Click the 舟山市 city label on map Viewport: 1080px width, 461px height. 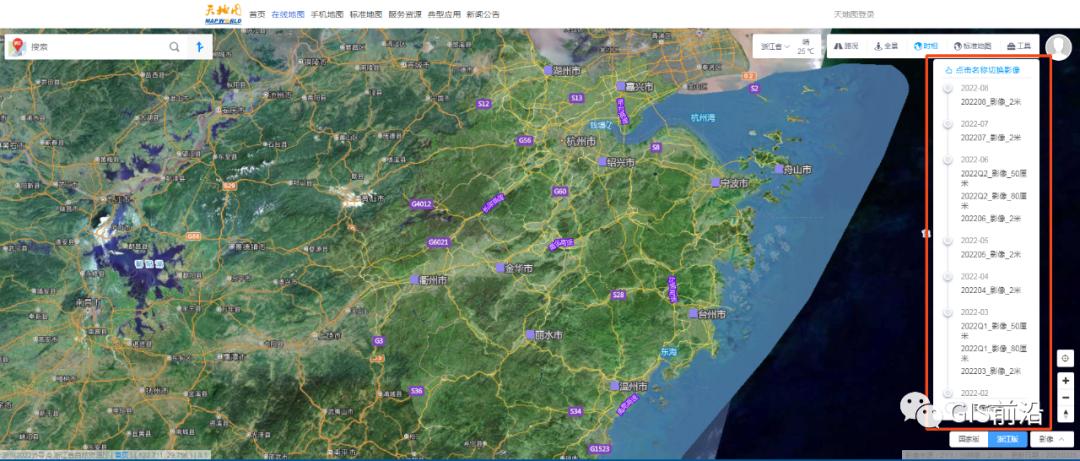pos(798,169)
